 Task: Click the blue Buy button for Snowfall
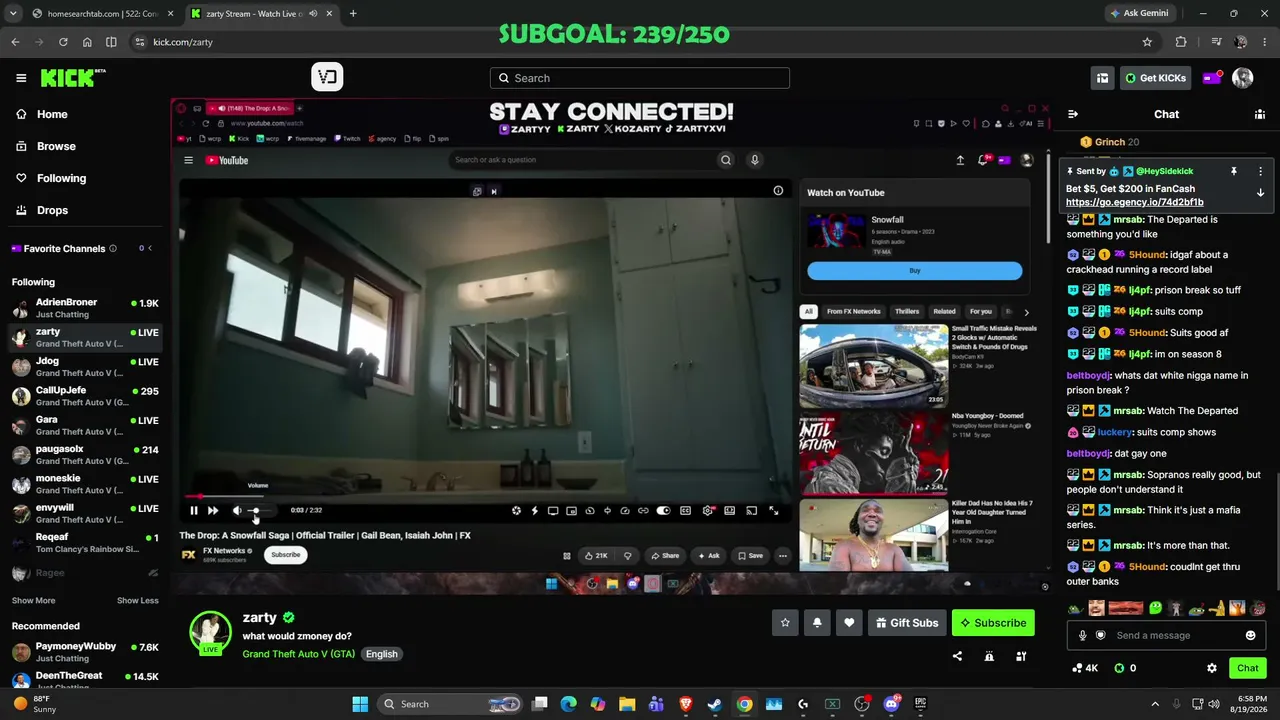click(914, 271)
